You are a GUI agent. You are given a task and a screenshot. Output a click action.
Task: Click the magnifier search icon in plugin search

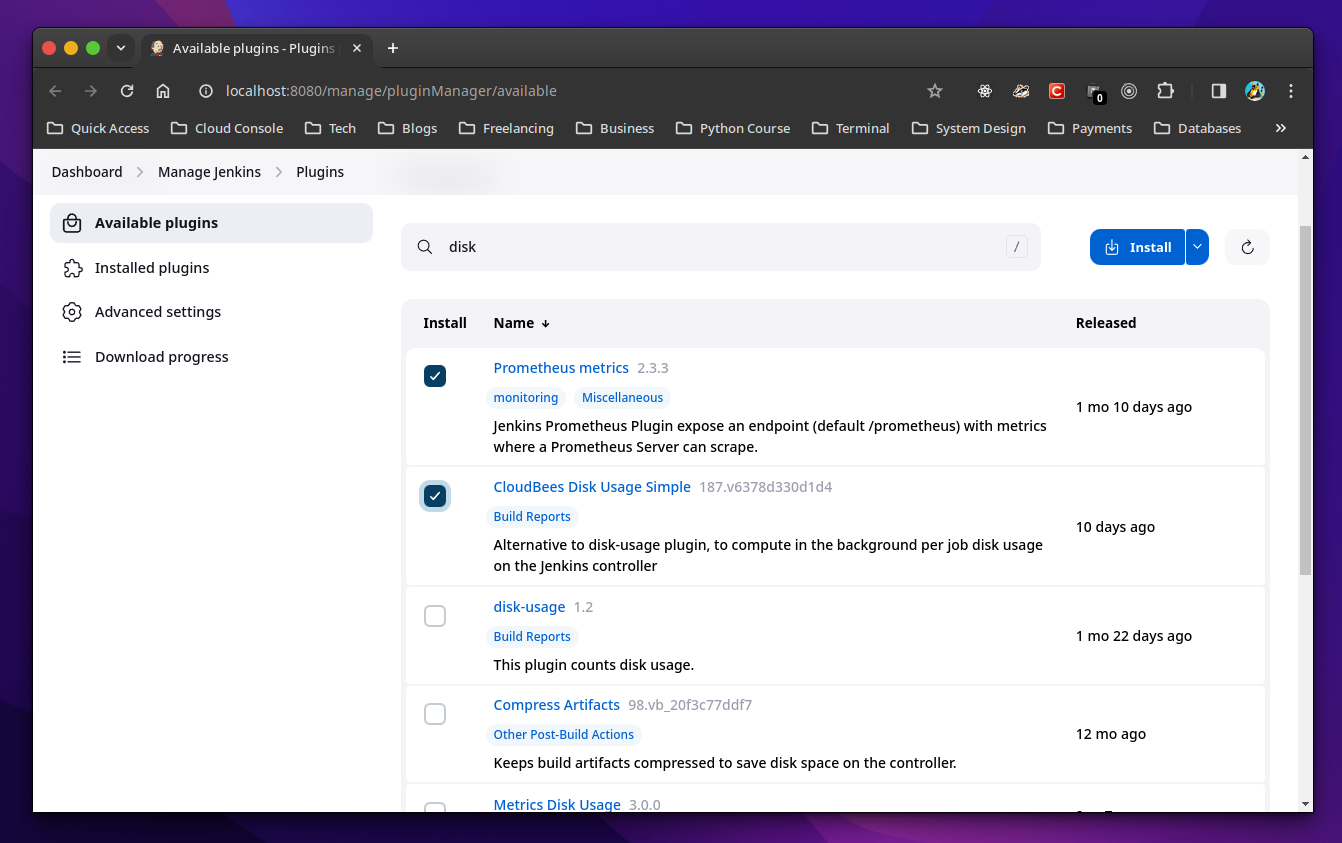point(425,247)
